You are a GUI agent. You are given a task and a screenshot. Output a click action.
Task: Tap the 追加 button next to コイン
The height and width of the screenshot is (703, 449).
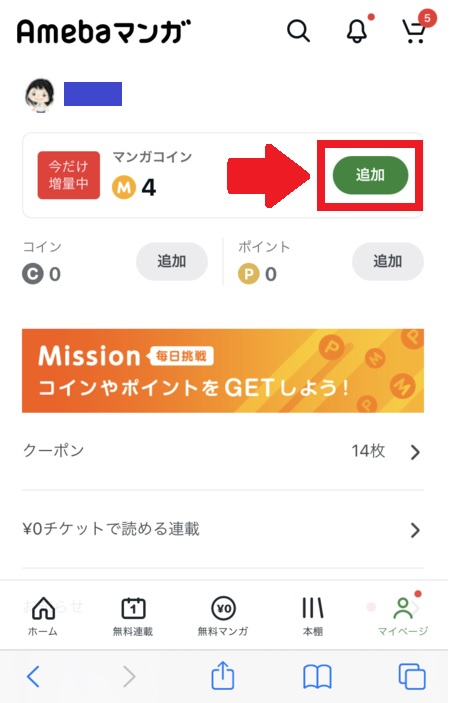click(x=172, y=261)
